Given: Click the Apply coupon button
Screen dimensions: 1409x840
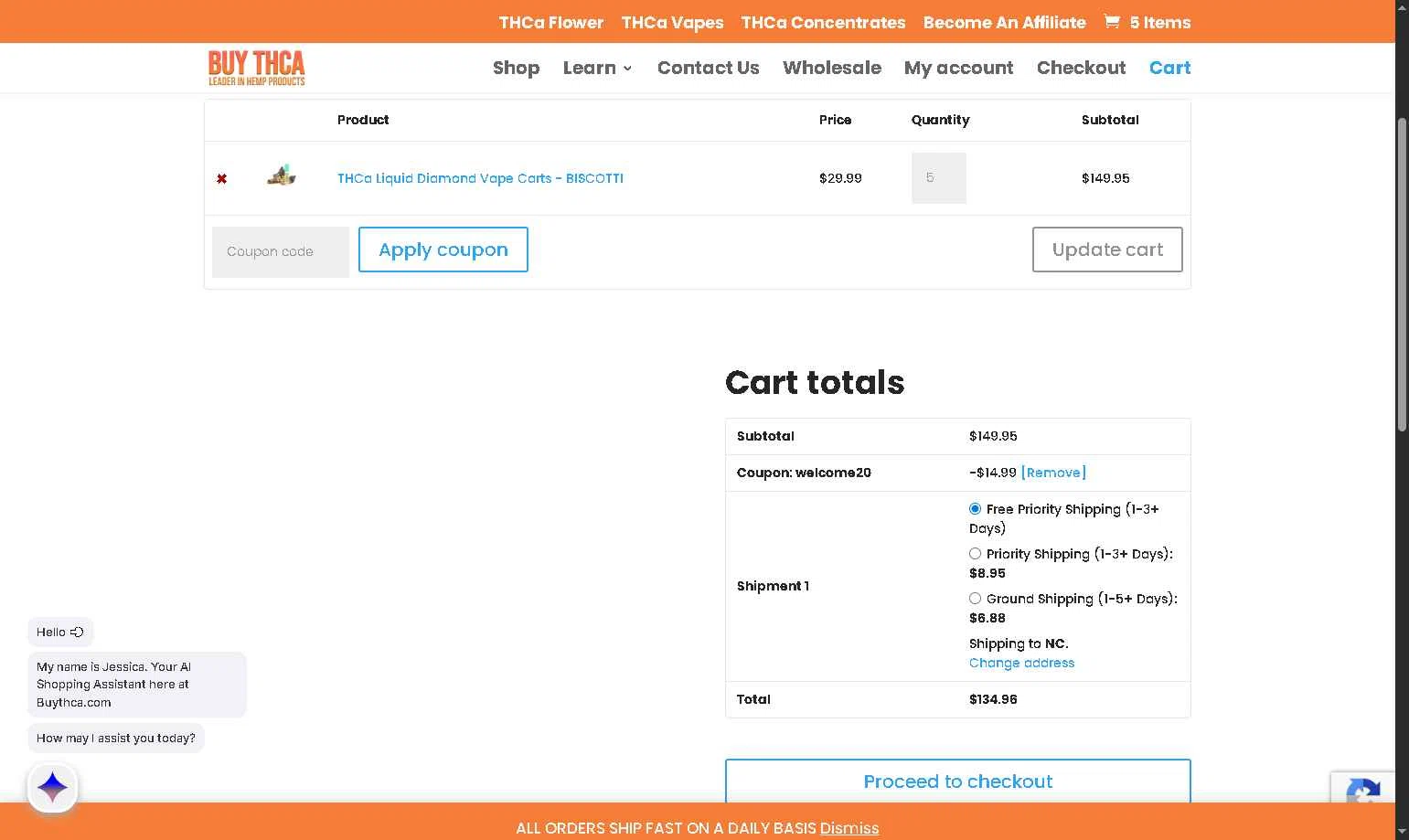Looking at the screenshot, I should tap(443, 250).
